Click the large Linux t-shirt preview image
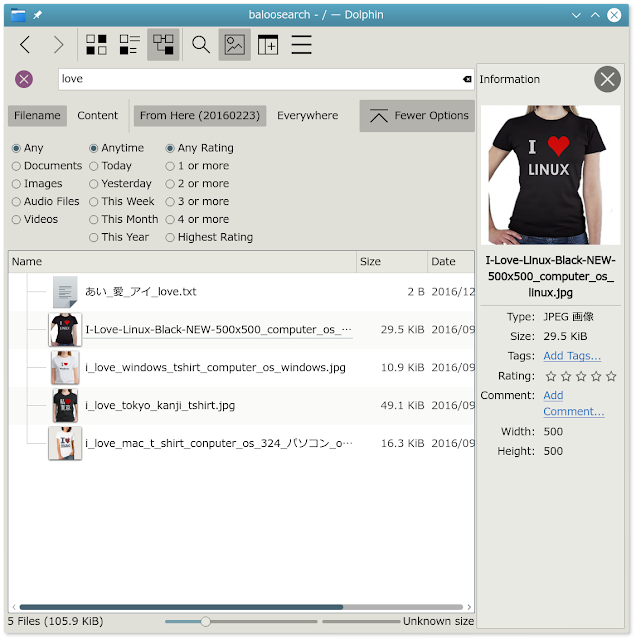Image resolution: width=636 pixels, height=640 pixels. [550, 175]
